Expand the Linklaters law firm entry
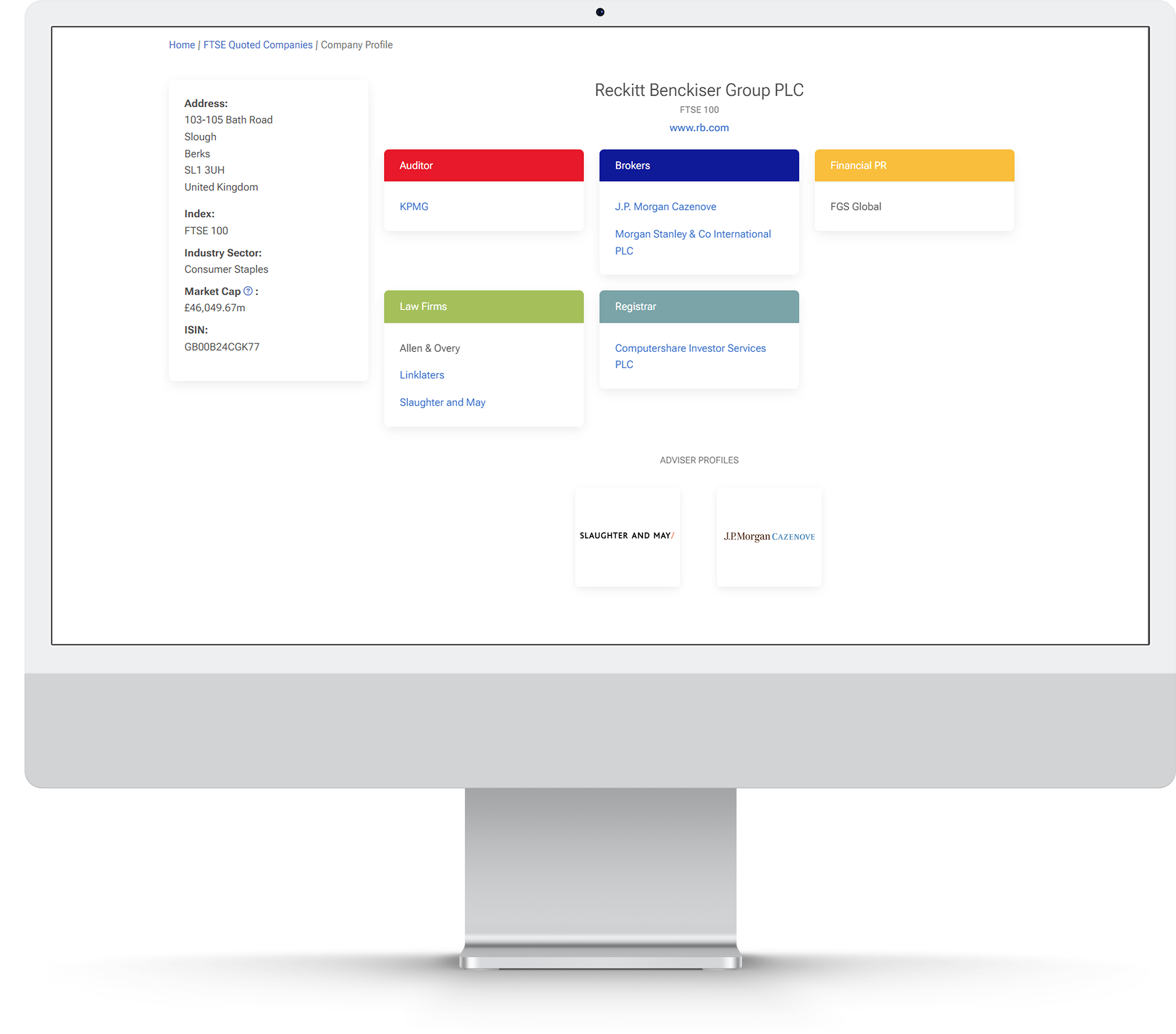Screen dimensions: 1176x1034 [x=421, y=375]
